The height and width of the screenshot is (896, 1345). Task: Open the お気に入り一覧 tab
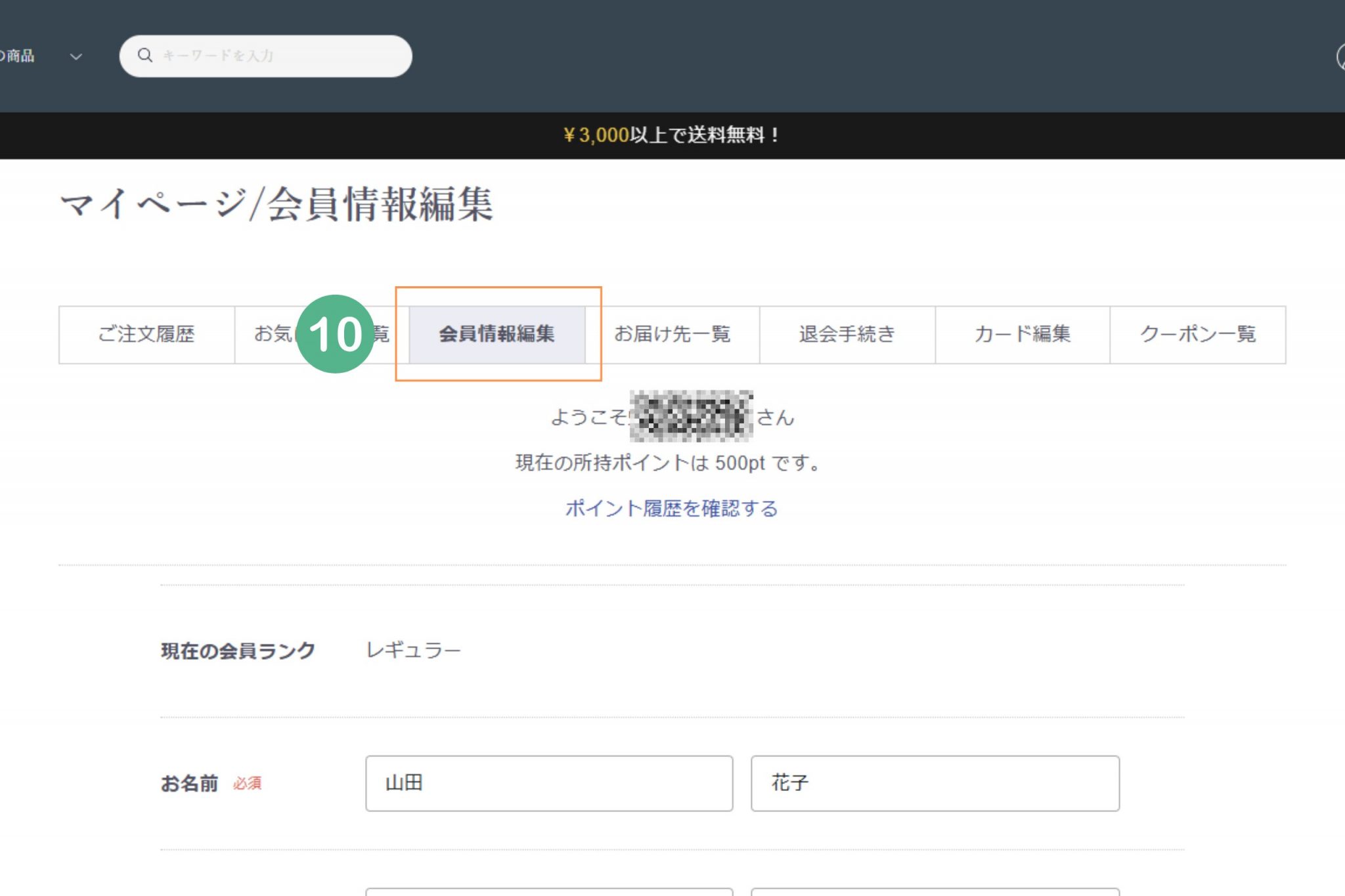[271, 335]
